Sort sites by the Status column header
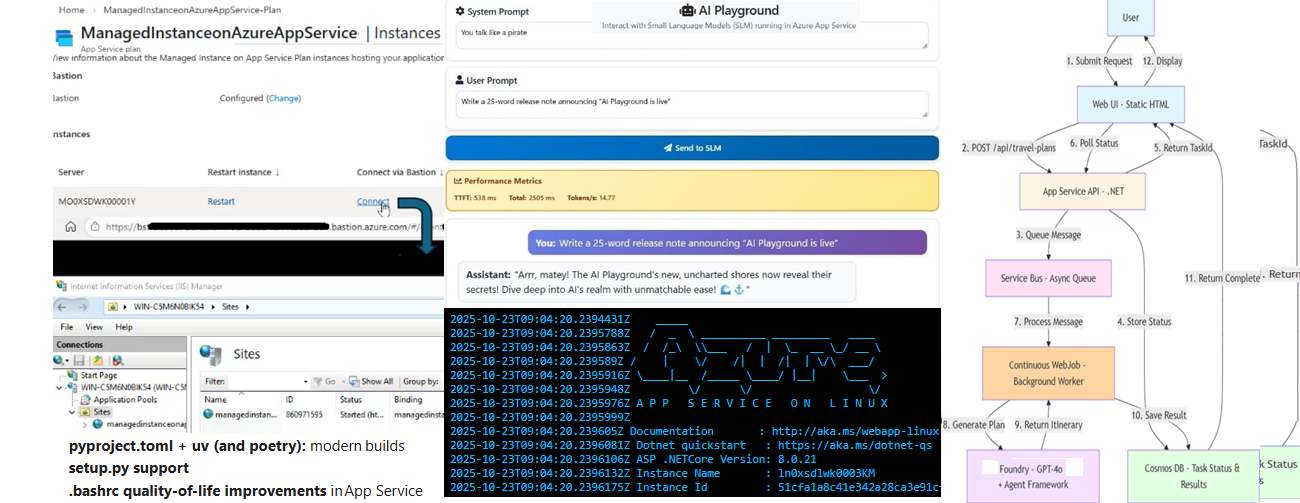 pos(351,400)
